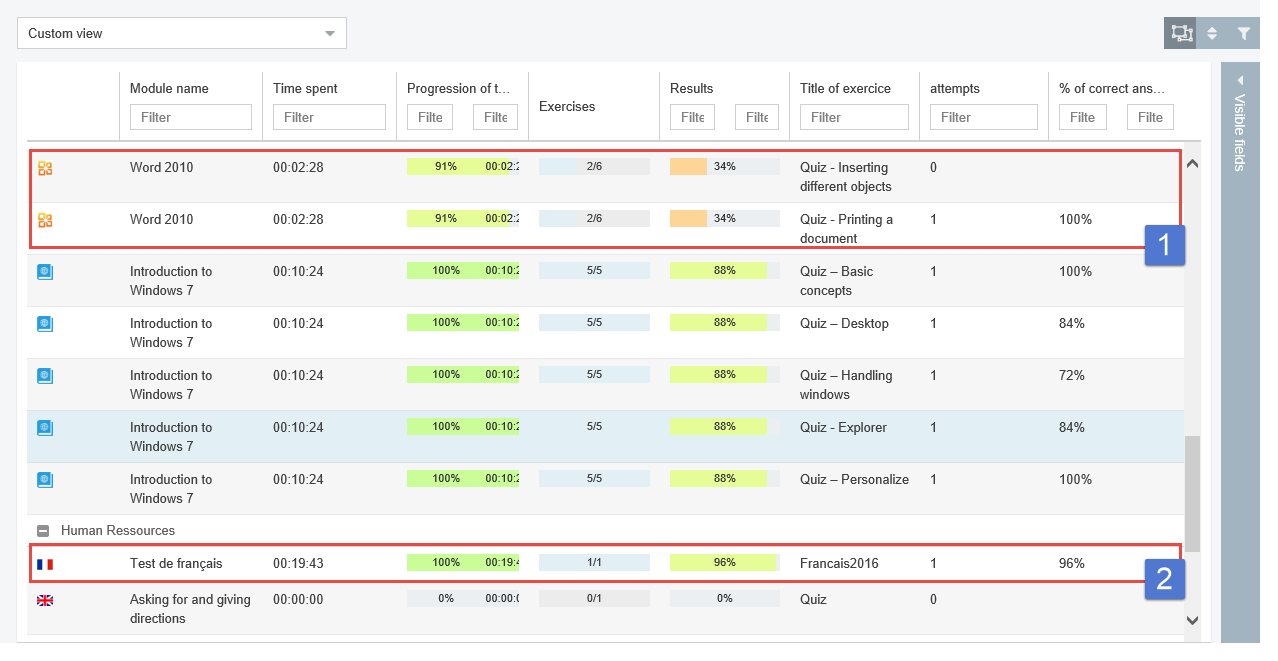Click the funnel filter icon at top right

[1243, 33]
